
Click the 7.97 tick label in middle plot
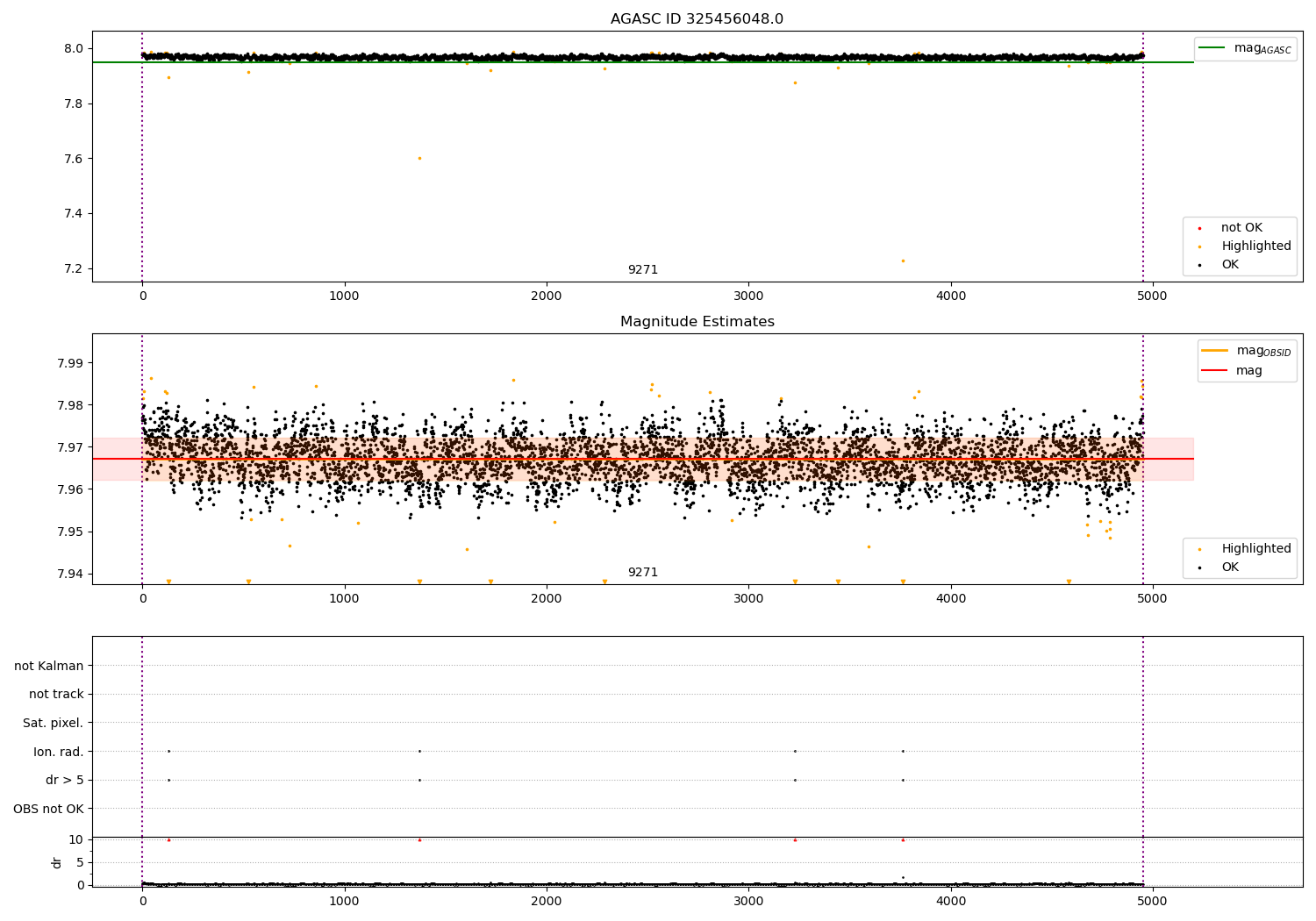[x=70, y=447]
